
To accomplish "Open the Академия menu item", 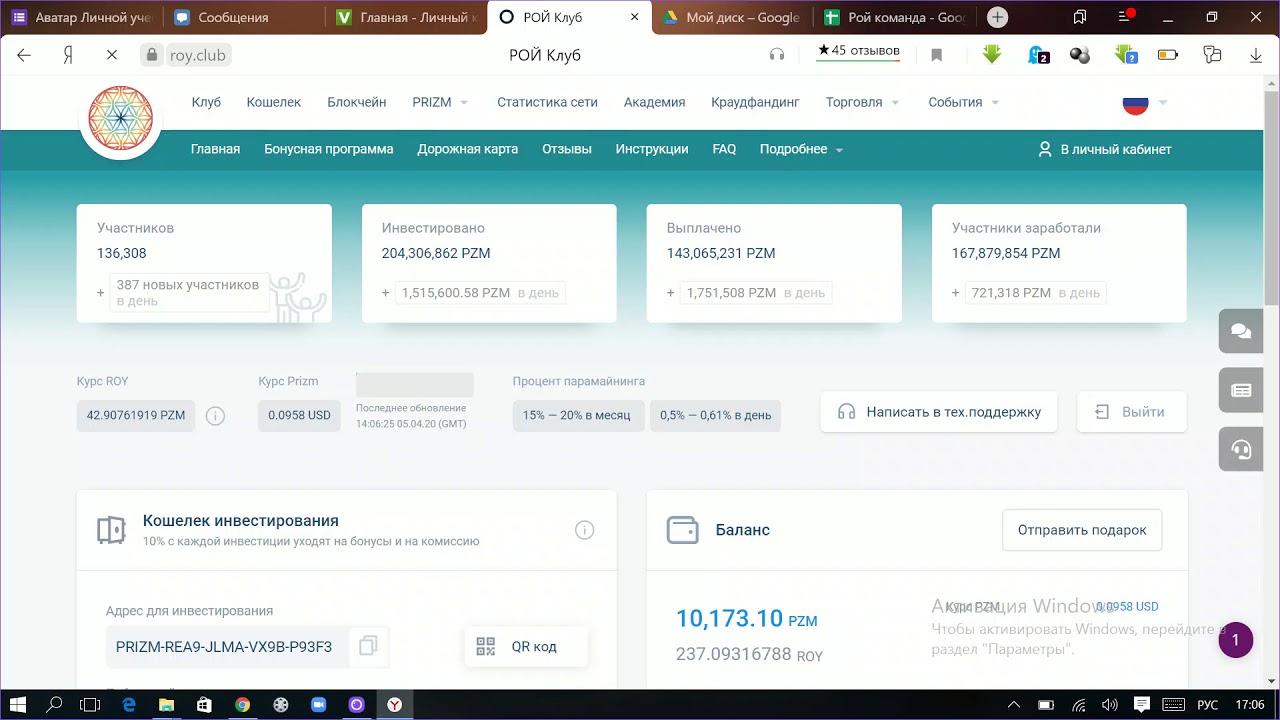I will click(654, 102).
